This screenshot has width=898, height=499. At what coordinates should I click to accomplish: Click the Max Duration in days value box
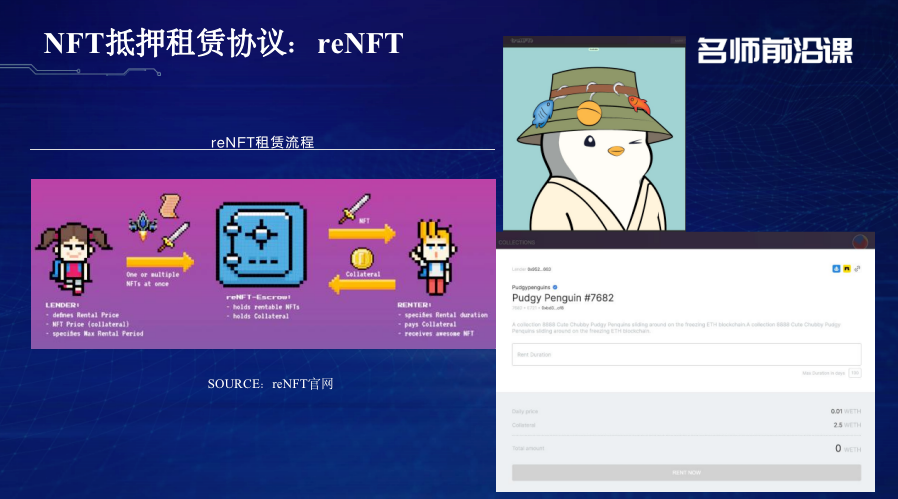[x=854, y=373]
